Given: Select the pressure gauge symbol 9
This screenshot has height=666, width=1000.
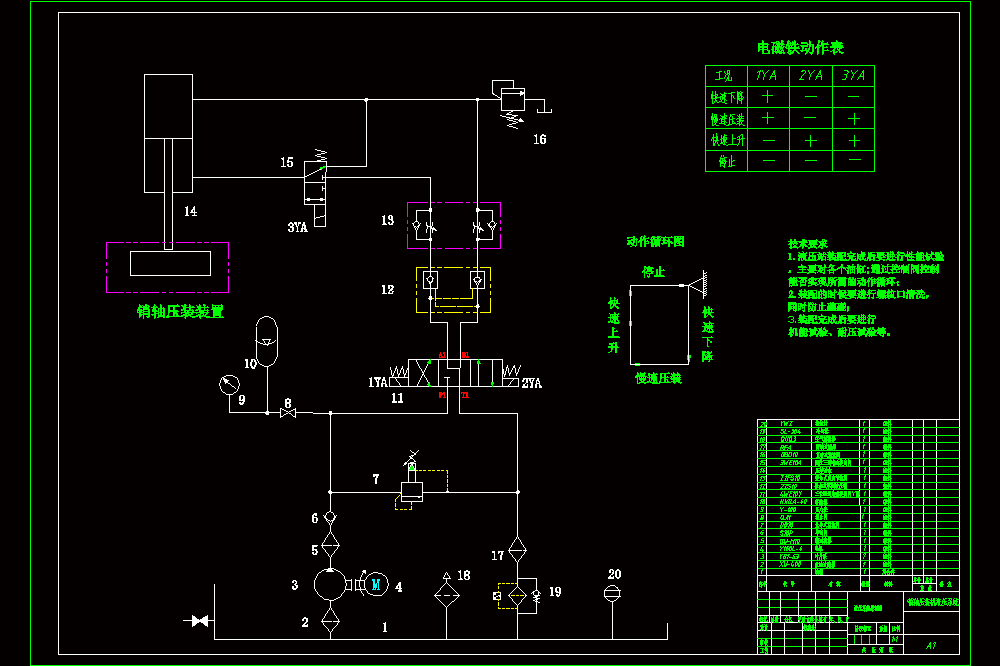Looking at the screenshot, I should (x=229, y=385).
